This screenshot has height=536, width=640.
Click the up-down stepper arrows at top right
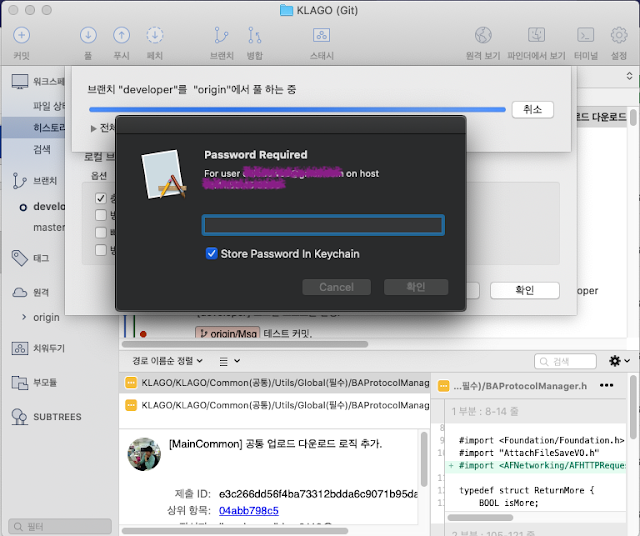[629, 76]
